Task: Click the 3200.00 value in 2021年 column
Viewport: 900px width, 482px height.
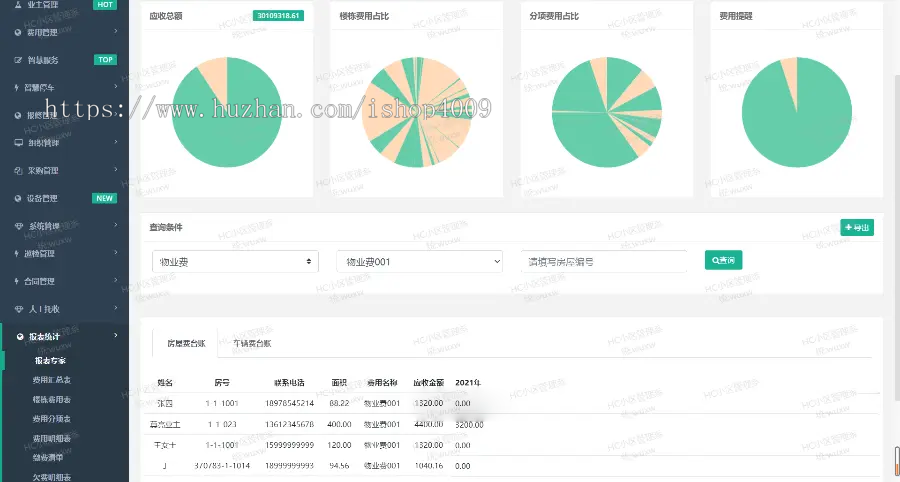Action: click(469, 425)
